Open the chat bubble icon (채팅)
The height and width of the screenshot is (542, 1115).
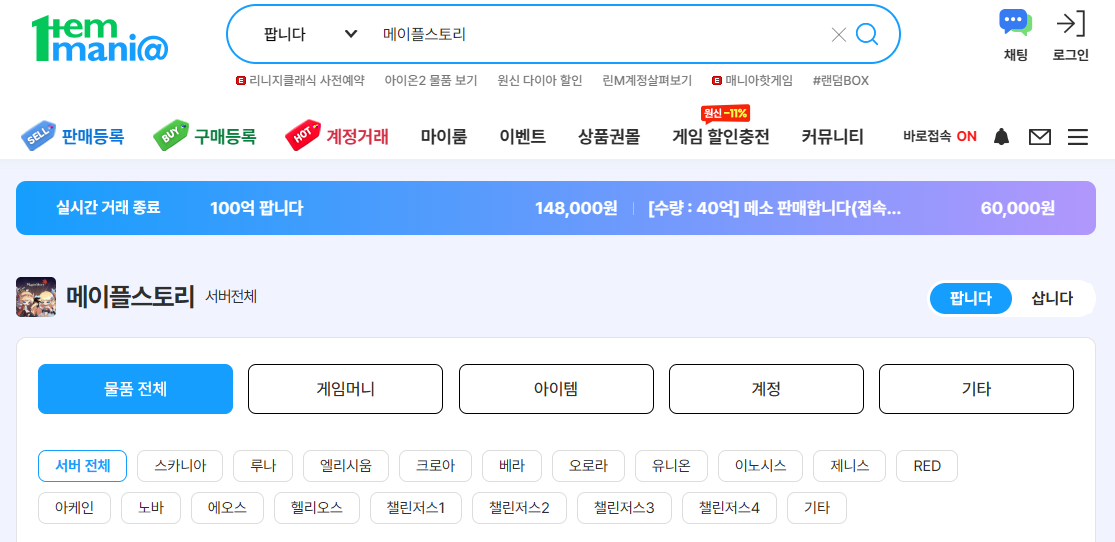coord(1015,23)
